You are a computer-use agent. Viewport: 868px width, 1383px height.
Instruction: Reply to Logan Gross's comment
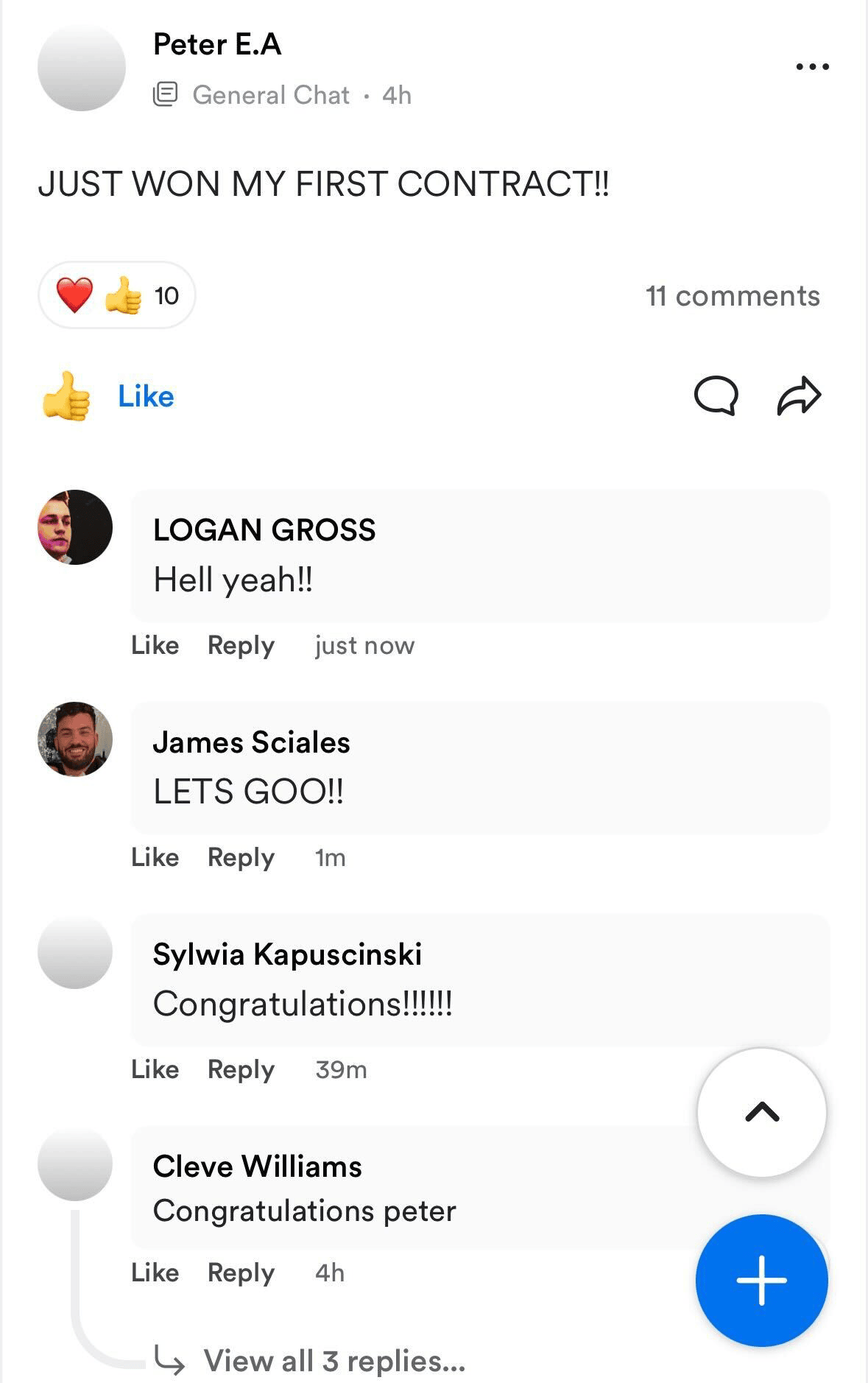click(x=241, y=645)
